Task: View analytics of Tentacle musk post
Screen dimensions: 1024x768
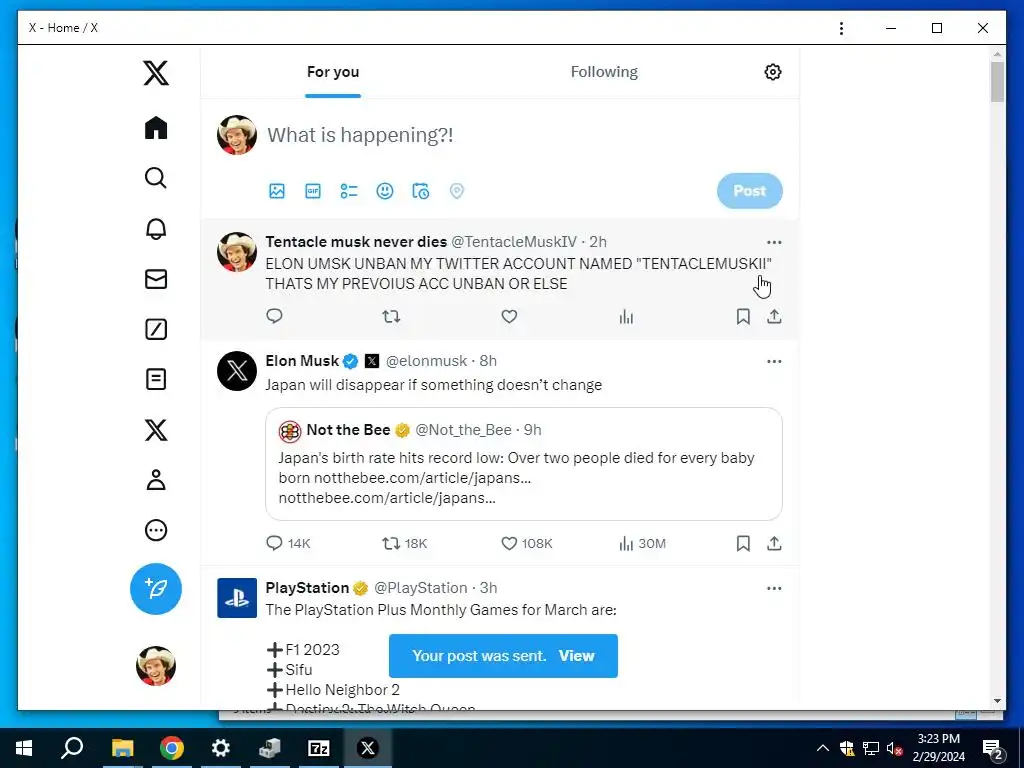Action: click(626, 317)
